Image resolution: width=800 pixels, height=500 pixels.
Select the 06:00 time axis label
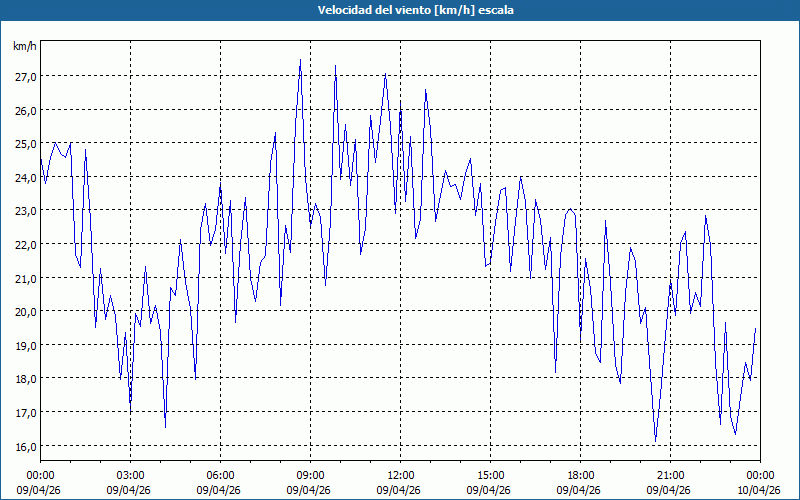pyautogui.click(x=220, y=475)
